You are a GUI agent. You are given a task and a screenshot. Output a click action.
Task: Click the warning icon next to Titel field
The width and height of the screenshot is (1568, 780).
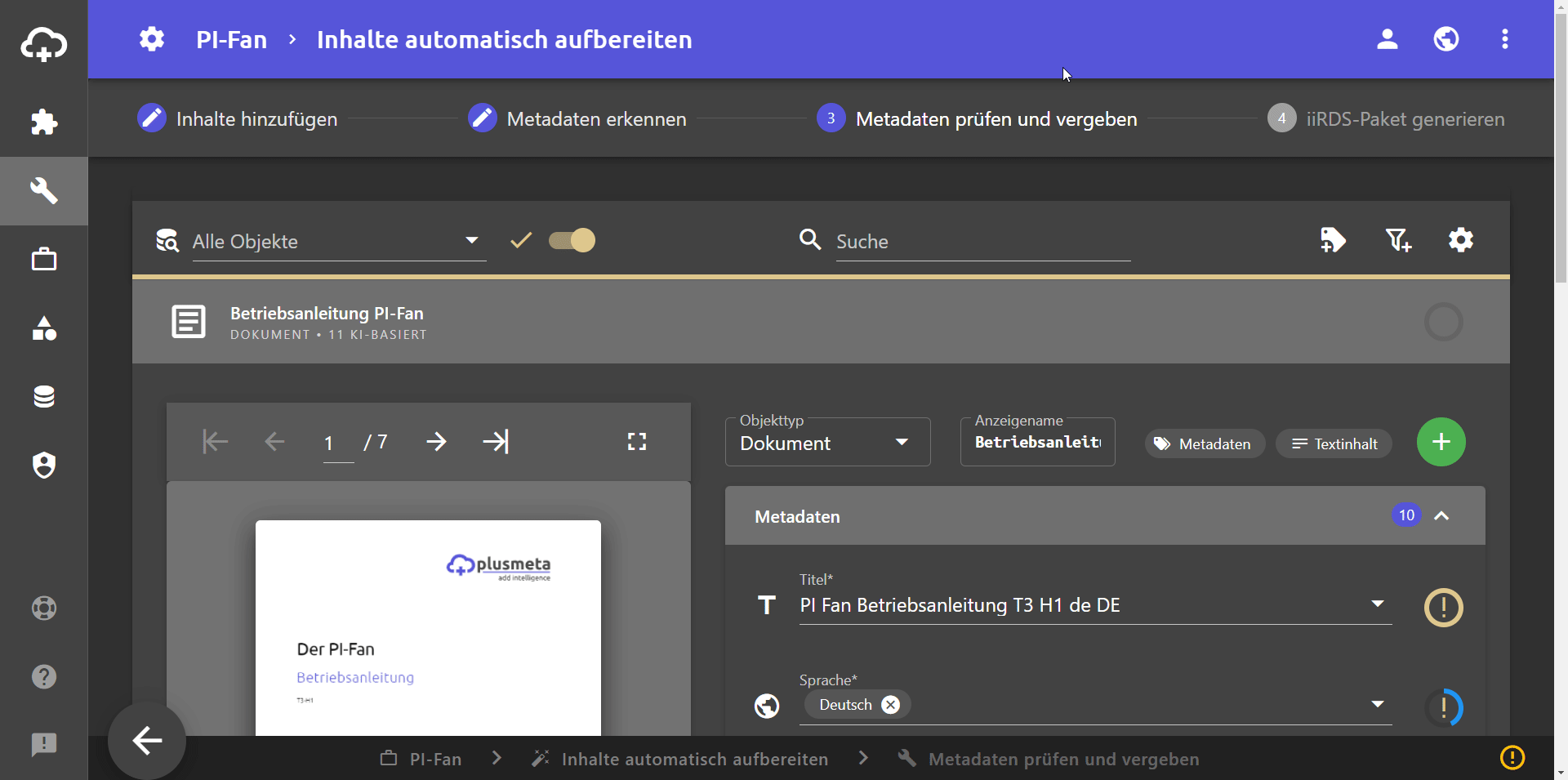[x=1444, y=608]
